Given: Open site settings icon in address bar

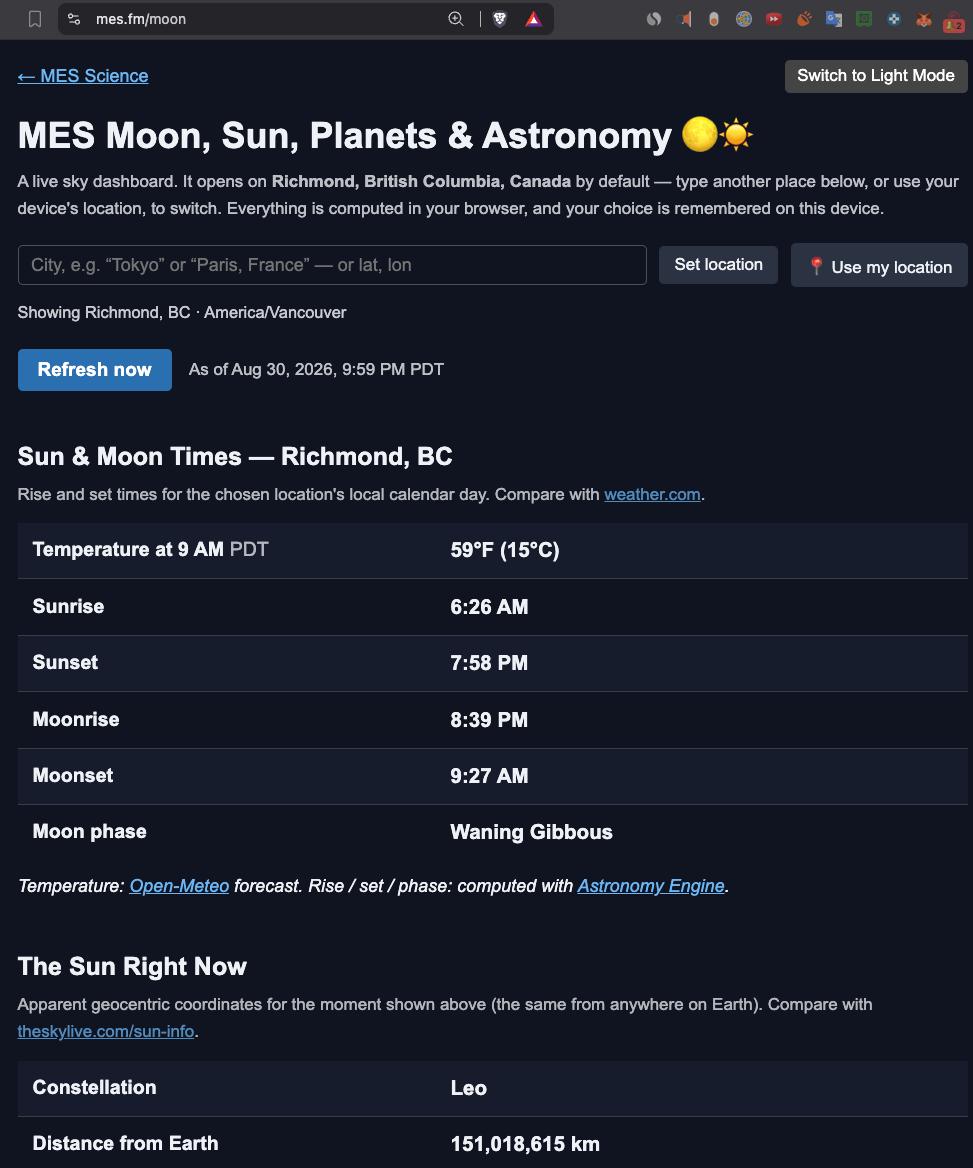Looking at the screenshot, I should 74,19.
